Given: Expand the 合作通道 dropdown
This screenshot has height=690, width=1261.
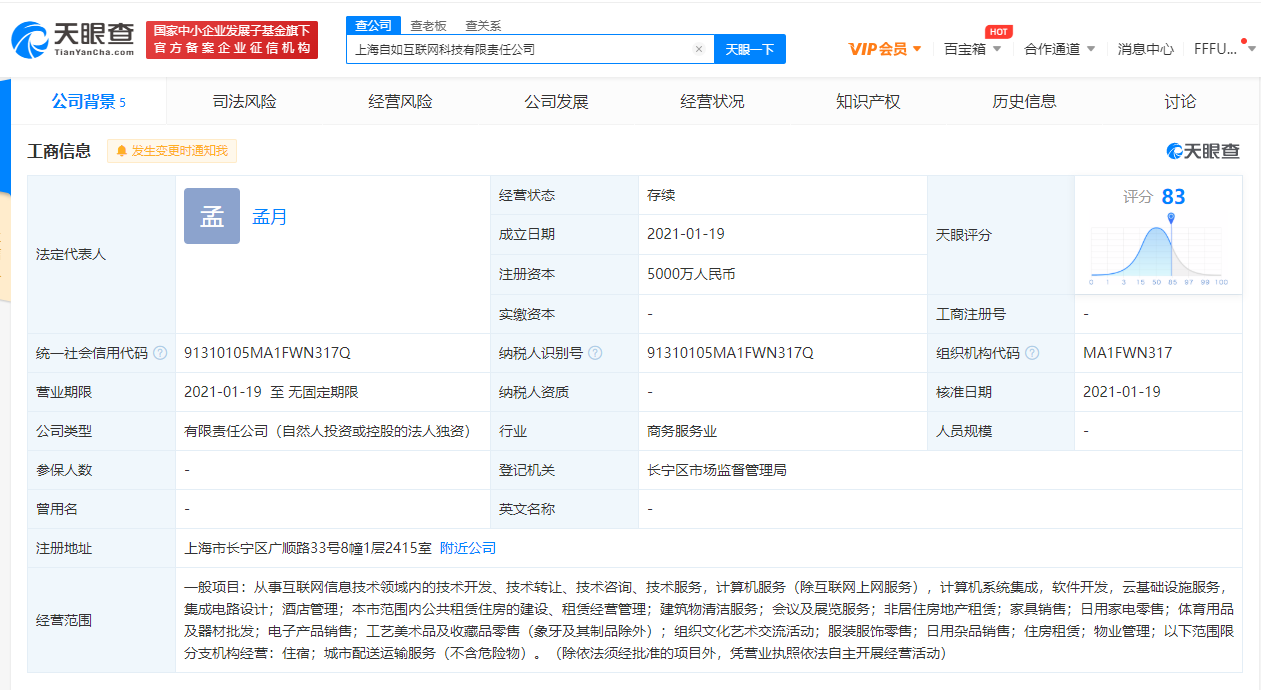Looking at the screenshot, I should [x=1059, y=49].
